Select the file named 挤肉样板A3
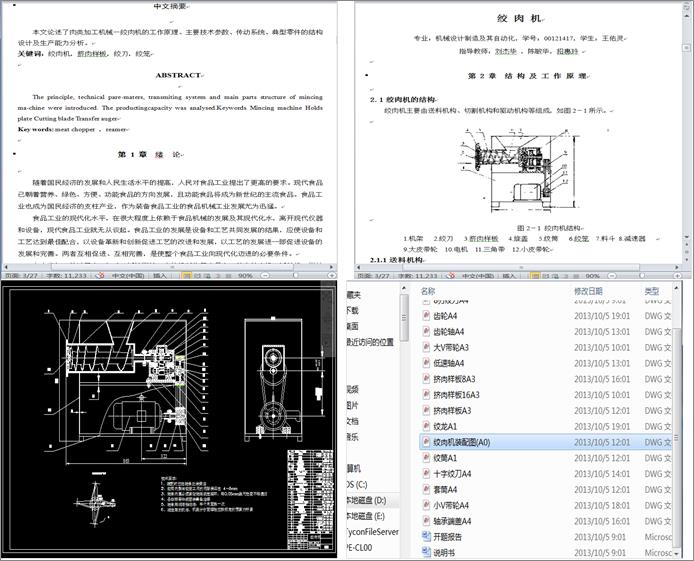 click(x=452, y=411)
